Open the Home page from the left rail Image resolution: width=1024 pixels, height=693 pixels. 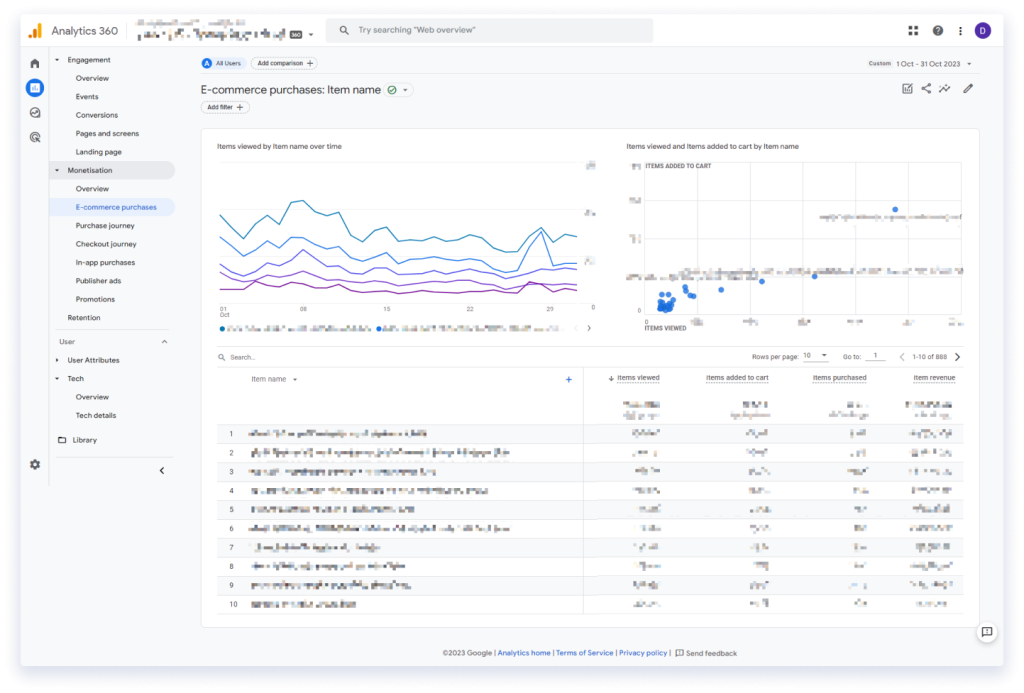pyautogui.click(x=34, y=62)
